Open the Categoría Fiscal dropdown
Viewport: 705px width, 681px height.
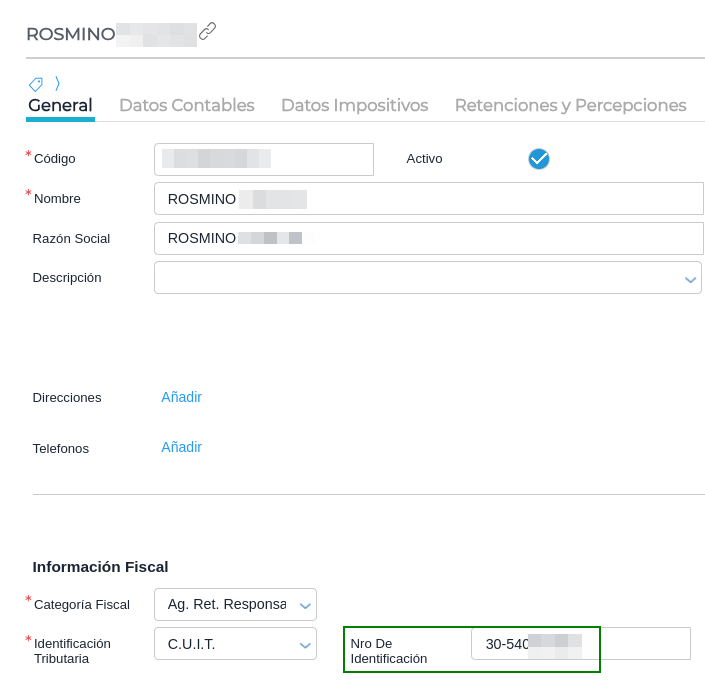click(x=305, y=605)
